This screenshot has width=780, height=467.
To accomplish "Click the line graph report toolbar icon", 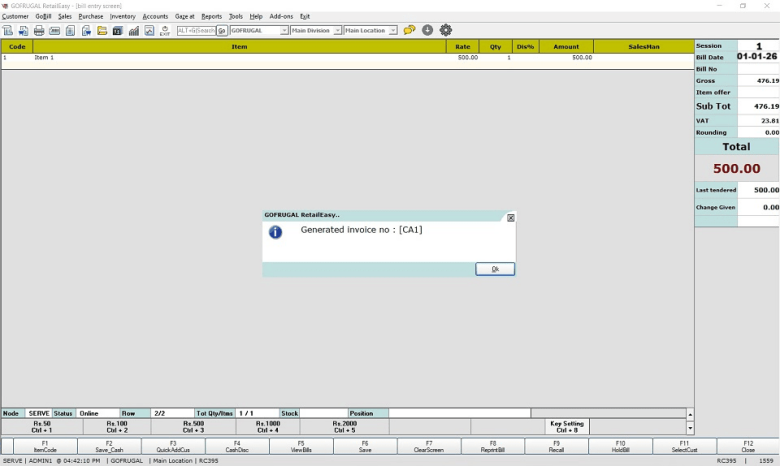I will pyautogui.click(x=149, y=31).
